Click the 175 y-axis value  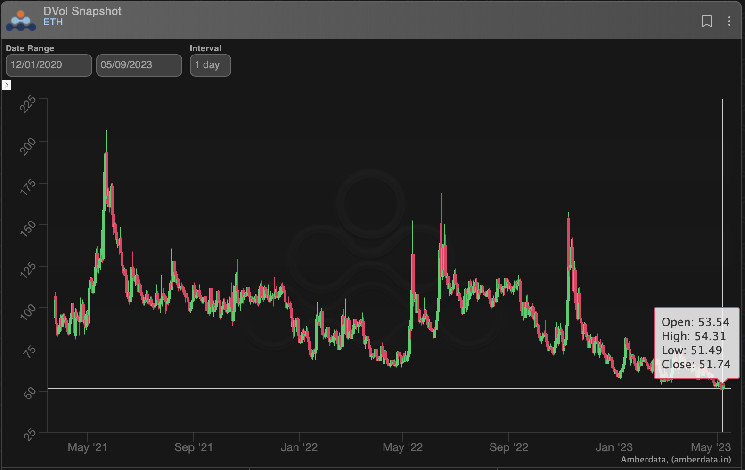coord(28,187)
